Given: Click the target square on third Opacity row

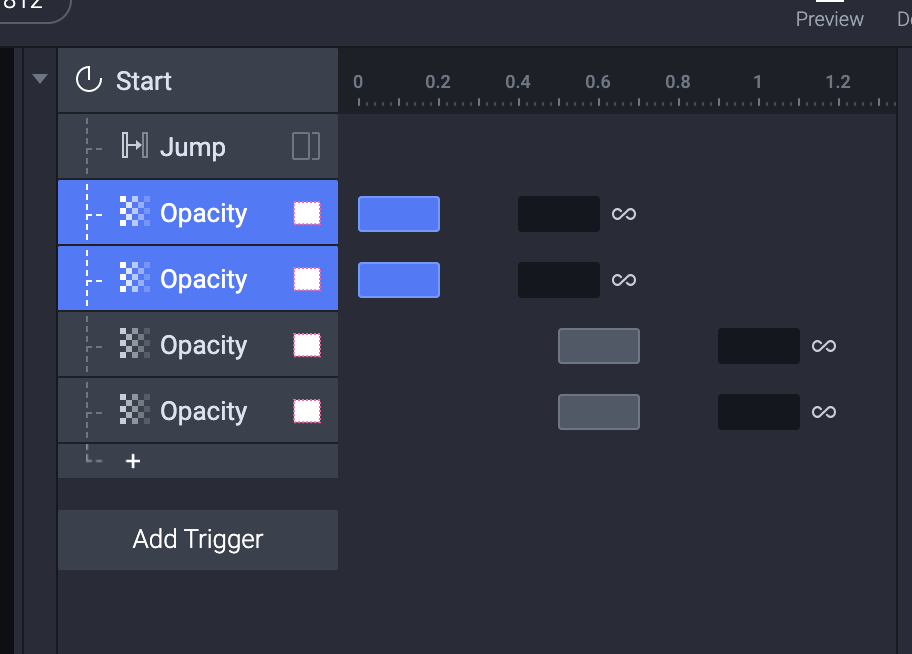Looking at the screenshot, I should click(x=307, y=345).
